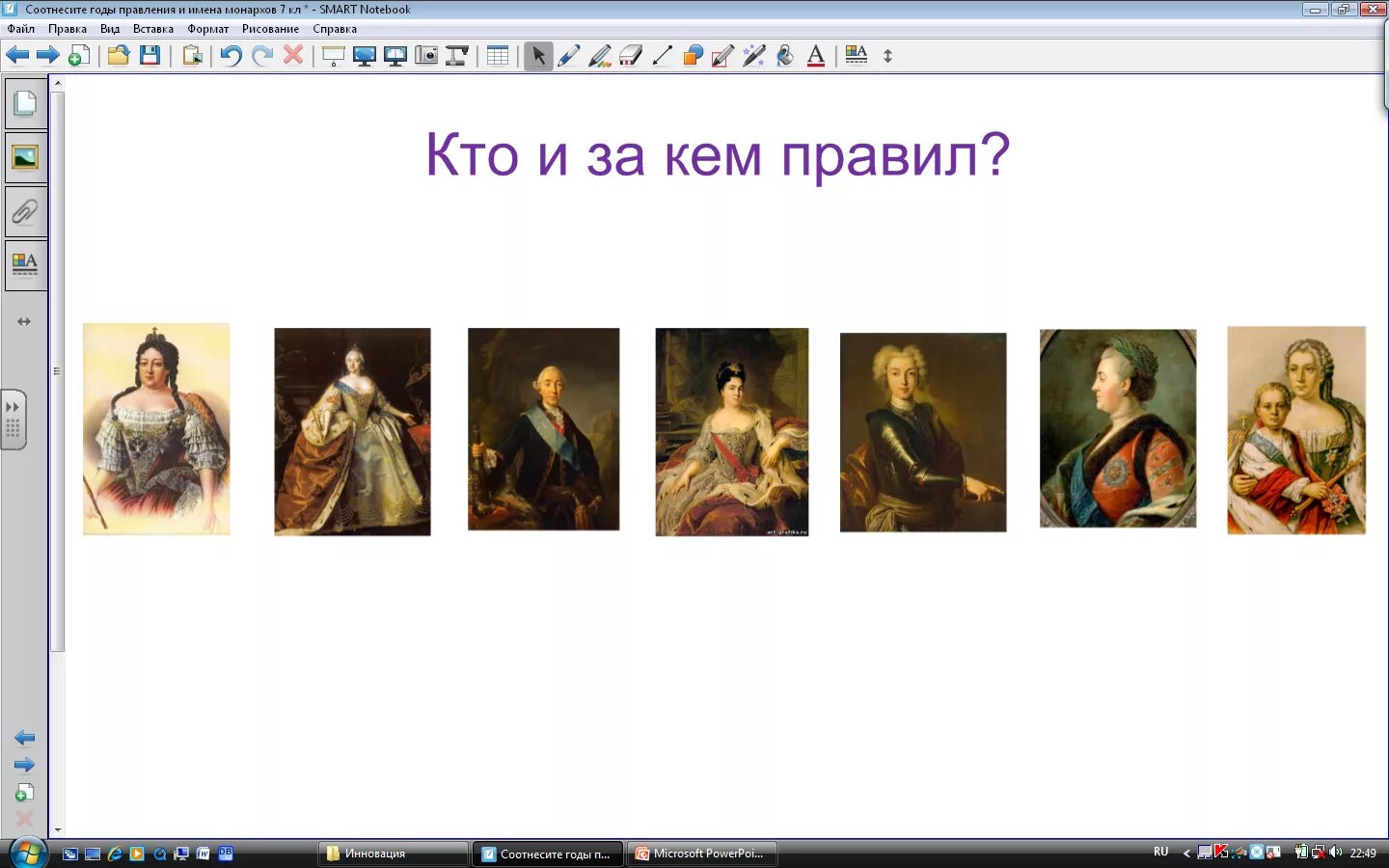Screen dimensions: 1389x868
Task: Insert a table from the toolbar
Action: click(x=498, y=55)
